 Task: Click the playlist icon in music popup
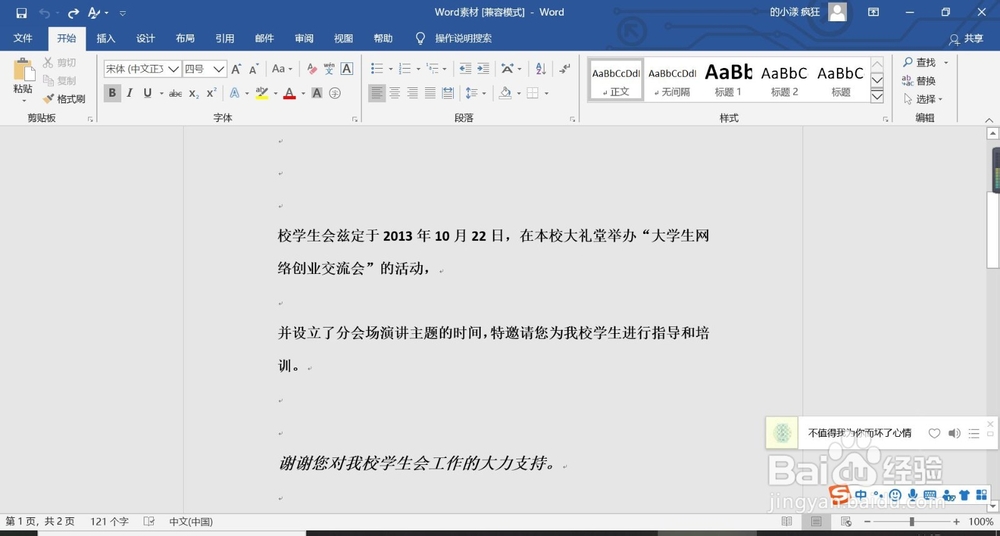[974, 433]
